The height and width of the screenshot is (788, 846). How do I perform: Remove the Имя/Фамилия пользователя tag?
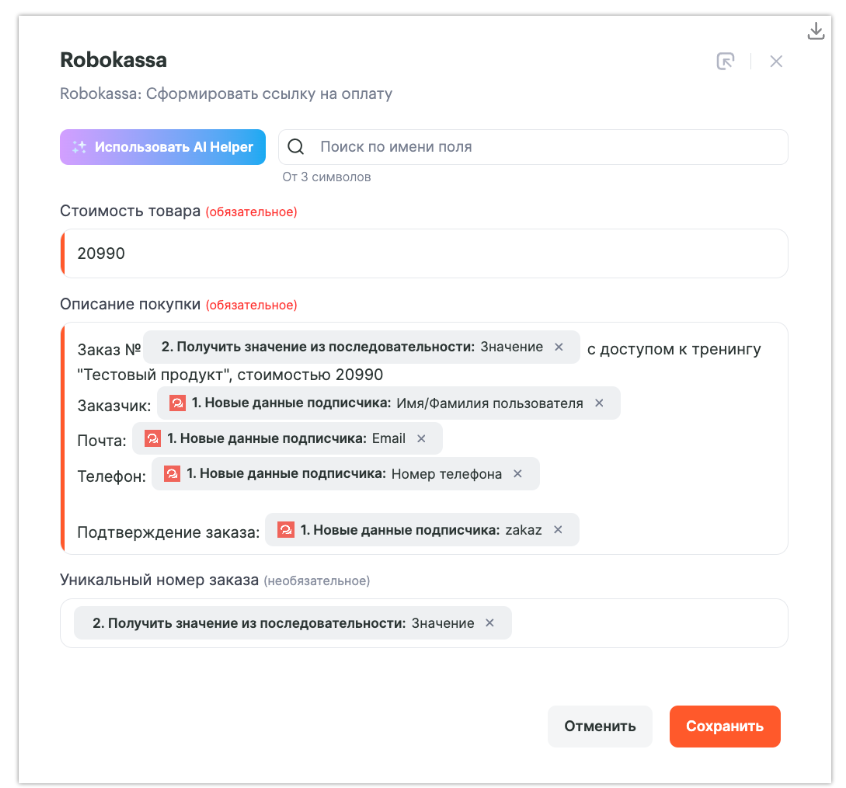pyautogui.click(x=599, y=403)
